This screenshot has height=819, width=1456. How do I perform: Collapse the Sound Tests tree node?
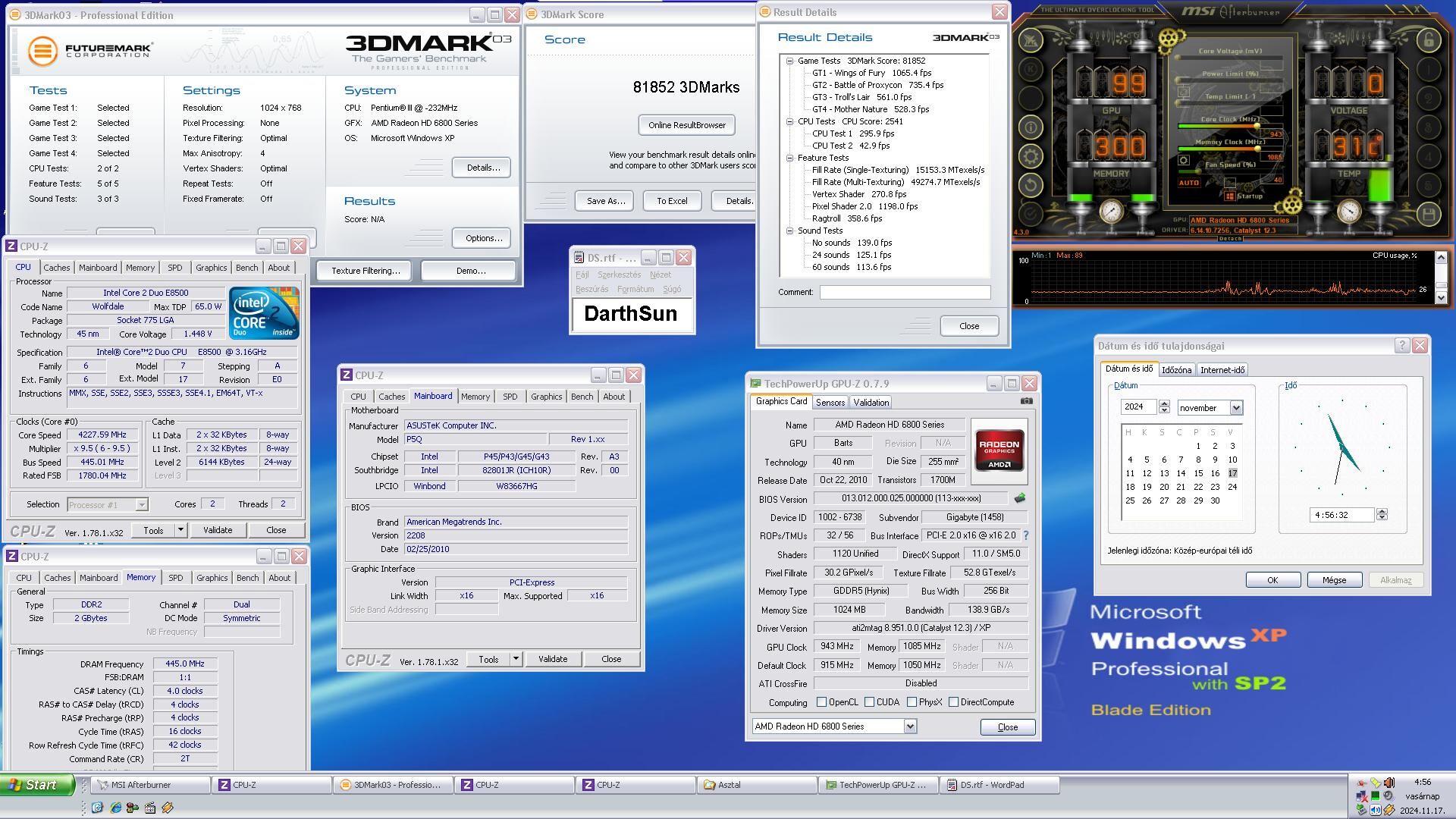[x=789, y=231]
